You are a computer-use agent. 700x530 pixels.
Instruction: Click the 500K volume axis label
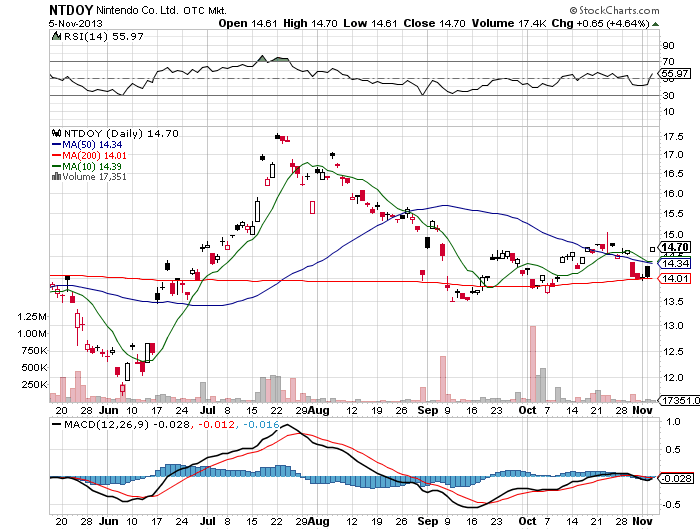34,367
